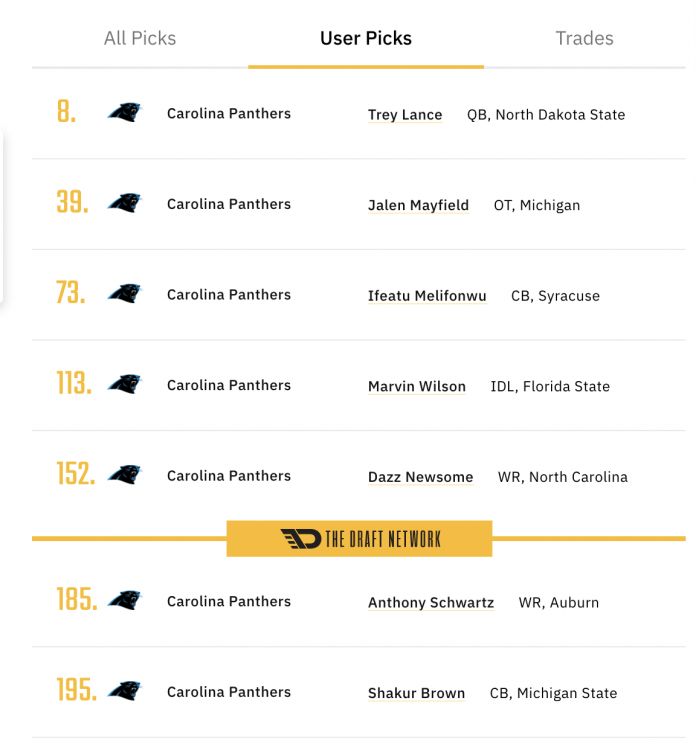
Task: Click Carolina Panthers team name at pick 195
Action: coord(229,692)
